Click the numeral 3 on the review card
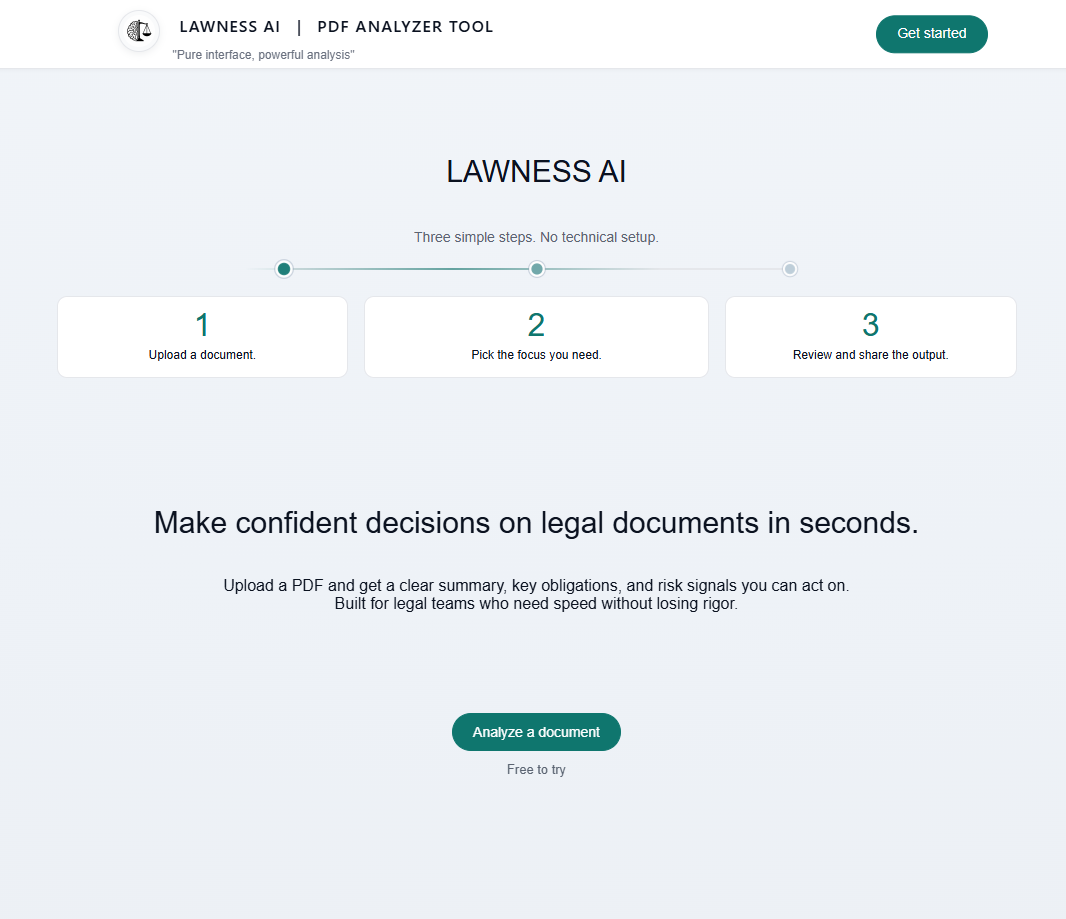This screenshot has width=1066, height=919. coord(870,324)
